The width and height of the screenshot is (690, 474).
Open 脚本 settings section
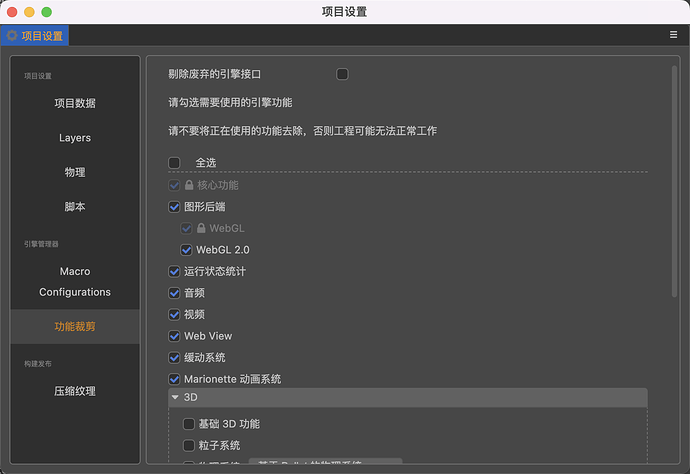click(75, 206)
